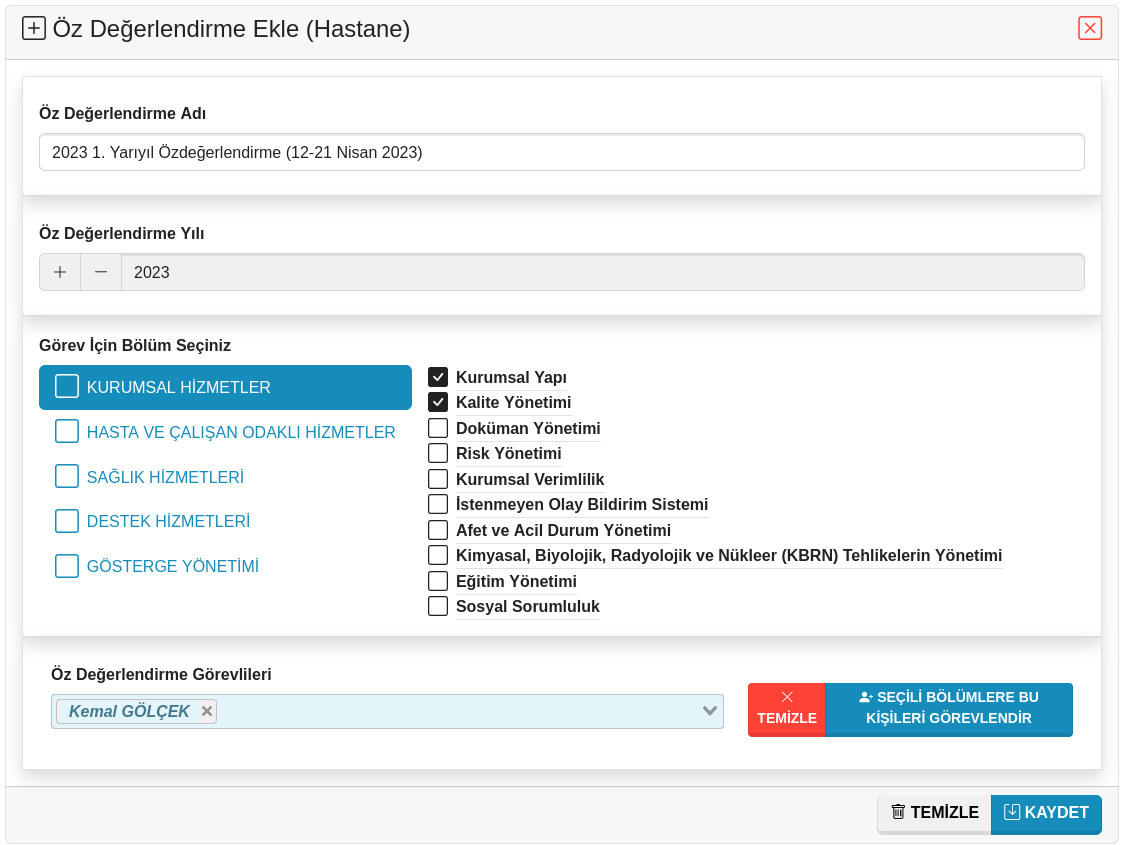The image size is (1129, 845).
Task: Toggle the Sosyal Sorumluluk checkbox
Action: (x=438, y=606)
